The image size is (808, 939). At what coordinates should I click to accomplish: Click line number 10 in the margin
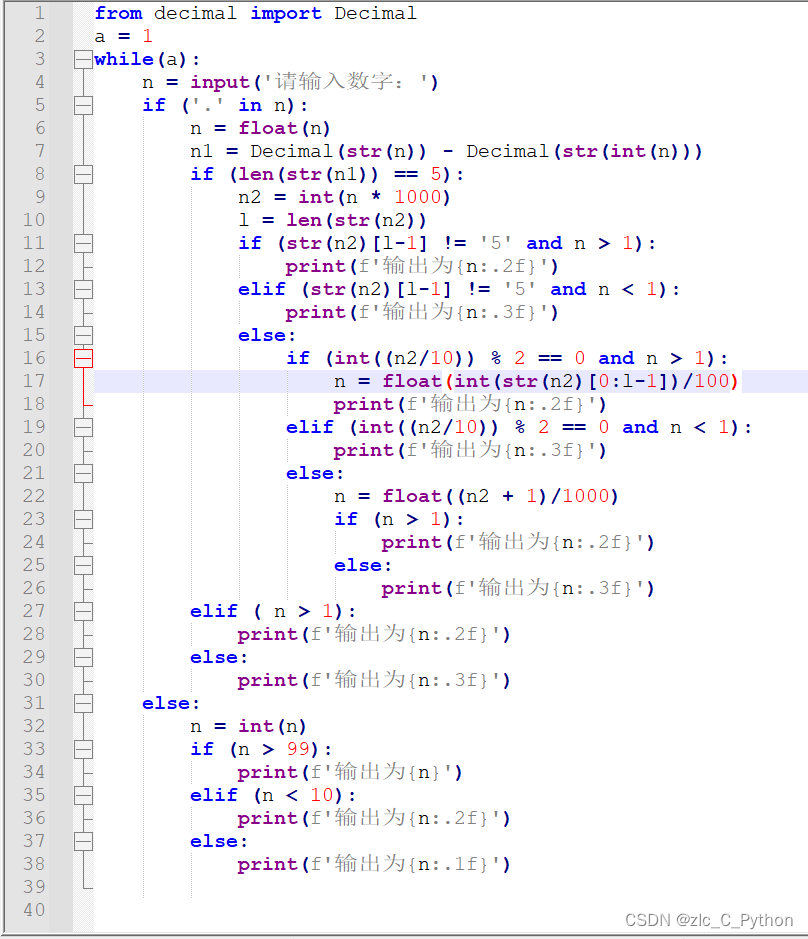click(x=34, y=220)
